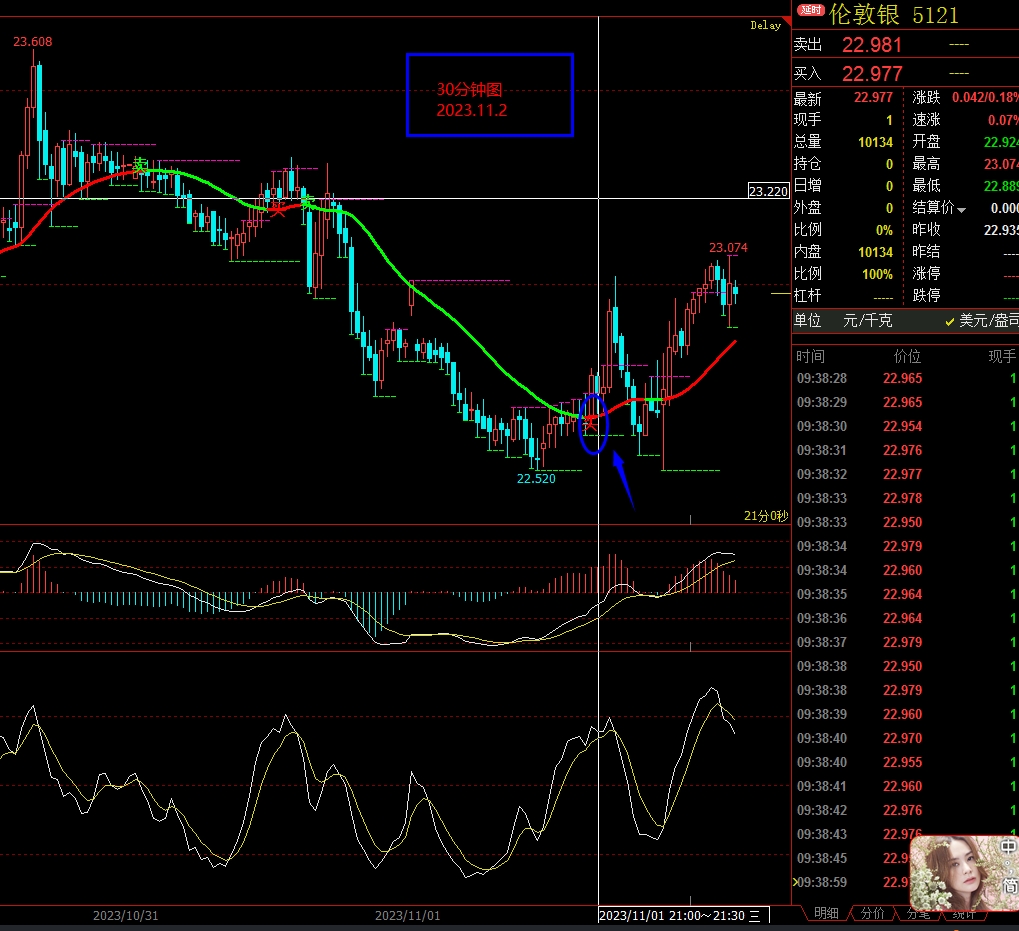Click the red star marker inside blue ellipse
Image resolution: width=1019 pixels, height=931 pixels.
pos(591,424)
